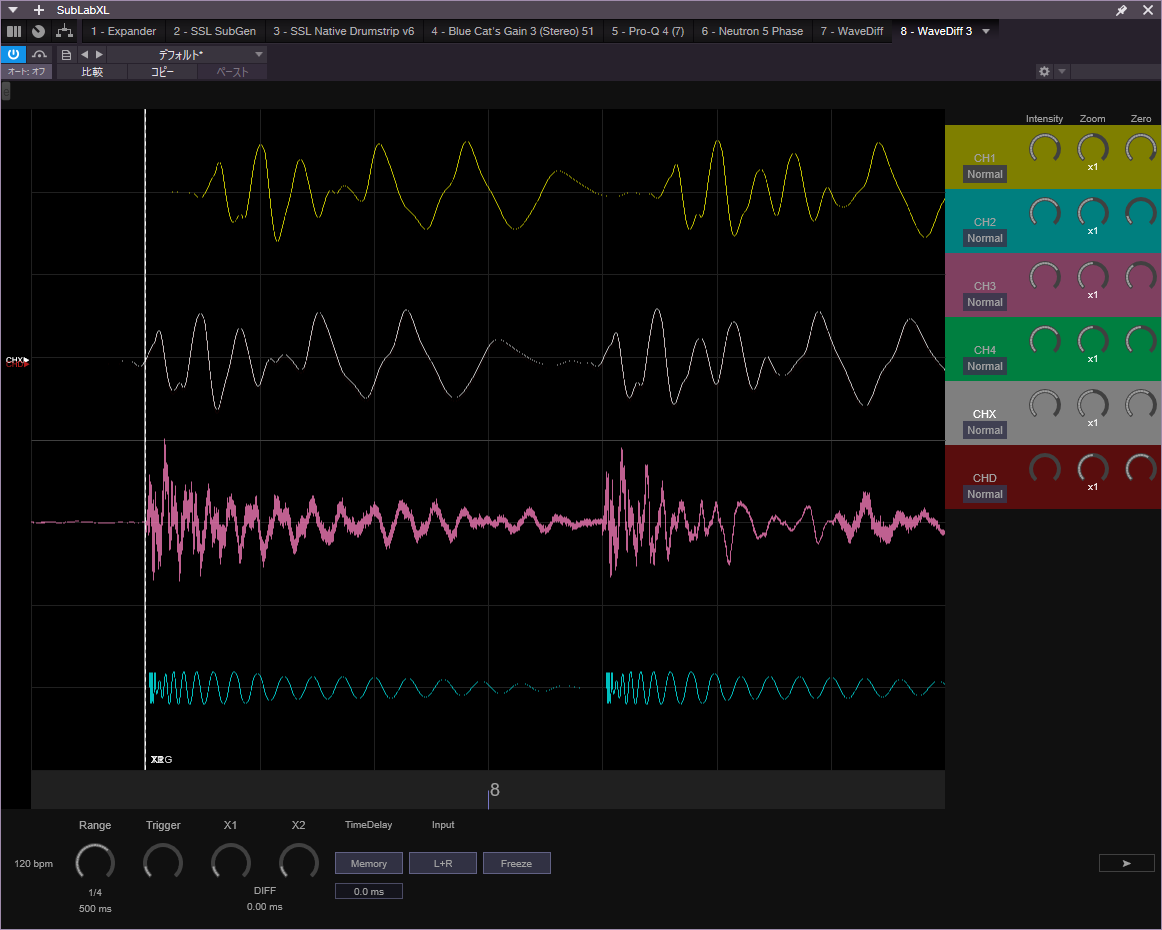Image resolution: width=1162 pixels, height=930 pixels.
Task: Click CH4 Normal mode button
Action: pos(985,366)
